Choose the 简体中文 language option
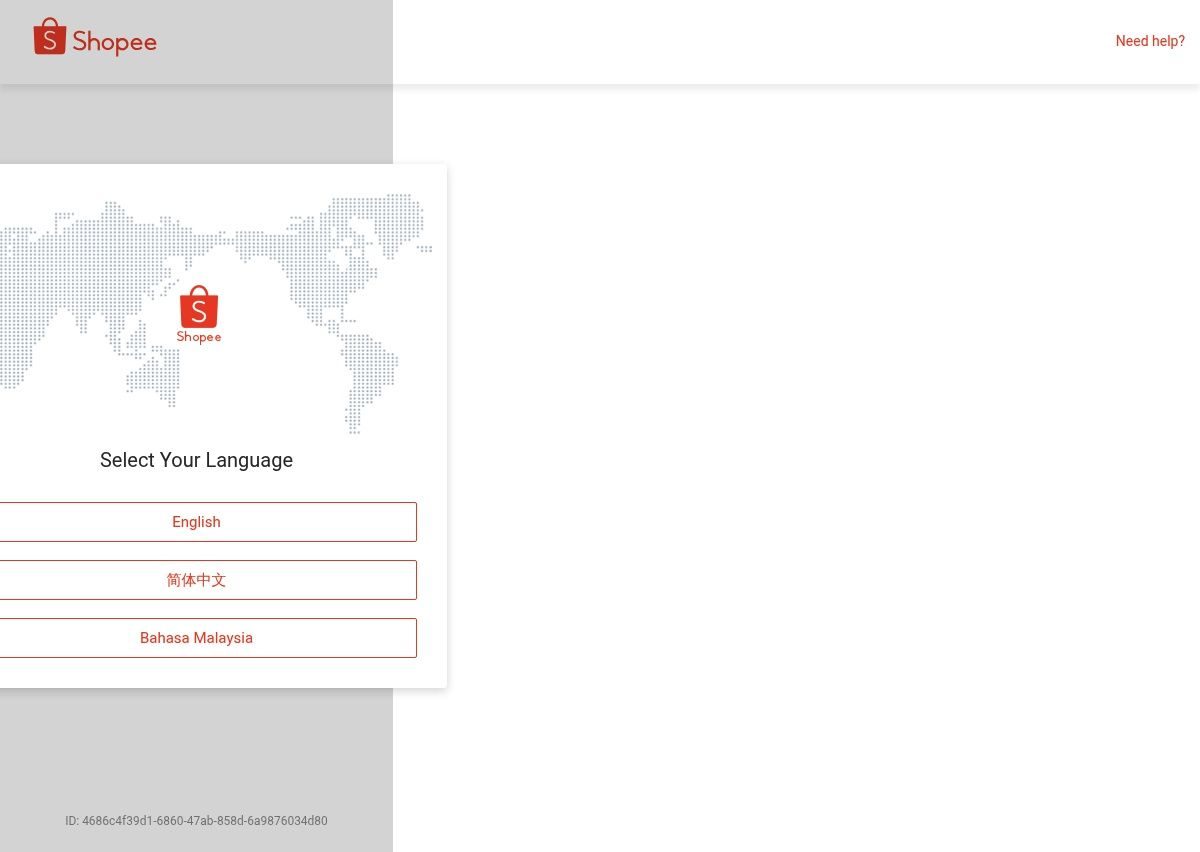1200x852 pixels. pyautogui.click(x=196, y=580)
